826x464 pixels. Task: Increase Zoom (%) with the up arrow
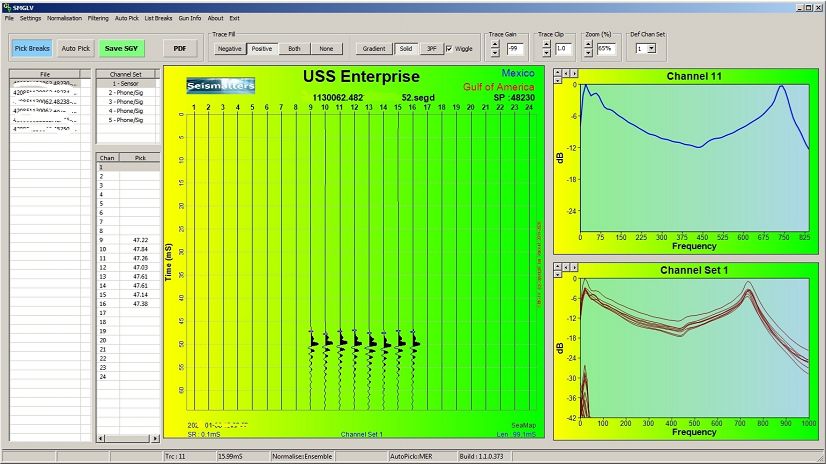(x=588, y=44)
